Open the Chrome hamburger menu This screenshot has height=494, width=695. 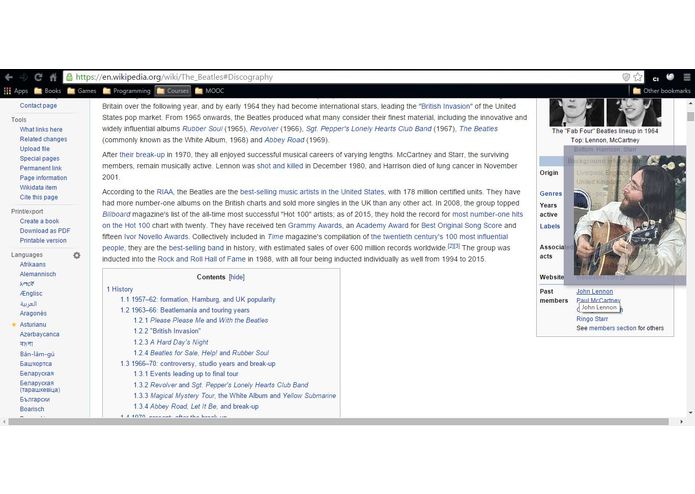[687, 77]
